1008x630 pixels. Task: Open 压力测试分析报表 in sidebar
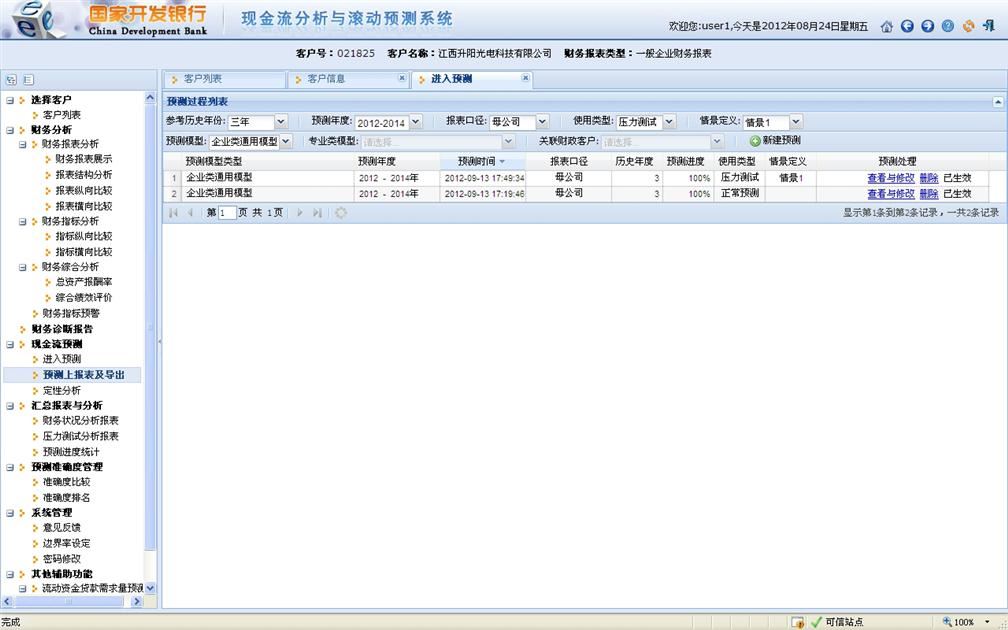80,436
